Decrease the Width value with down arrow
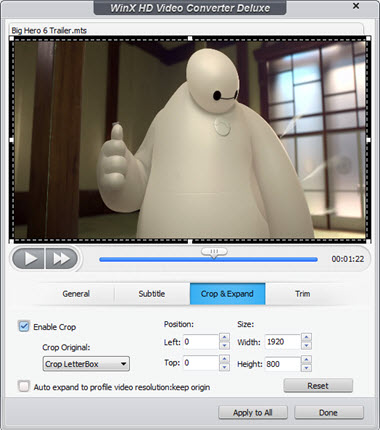Viewport: 380px width, 430px height. coord(306,345)
